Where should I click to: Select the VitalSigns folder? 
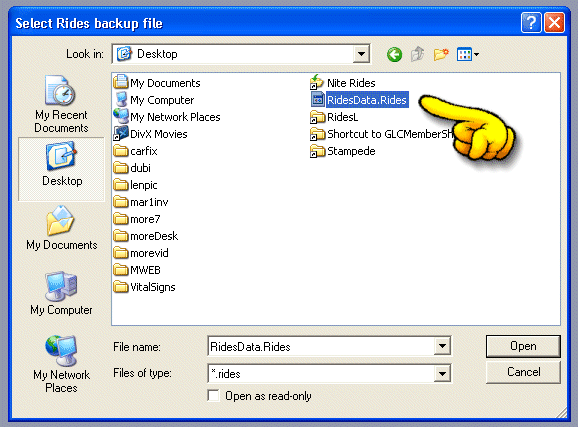(144, 287)
